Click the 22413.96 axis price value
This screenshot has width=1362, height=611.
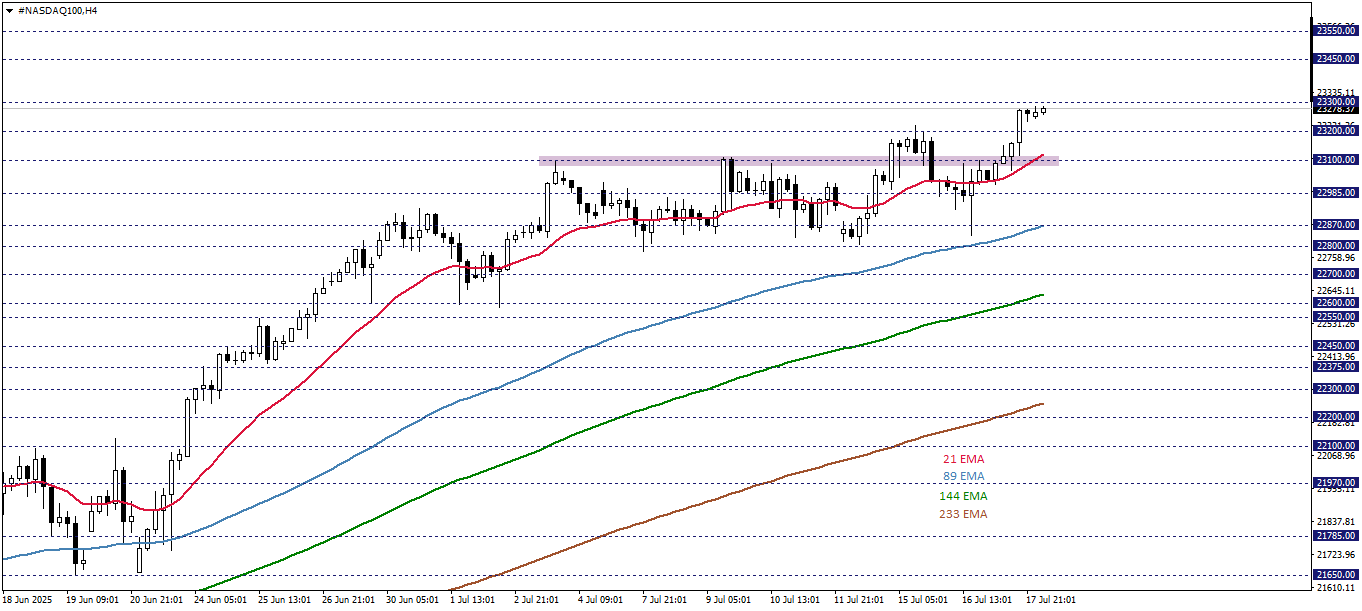click(1337, 357)
